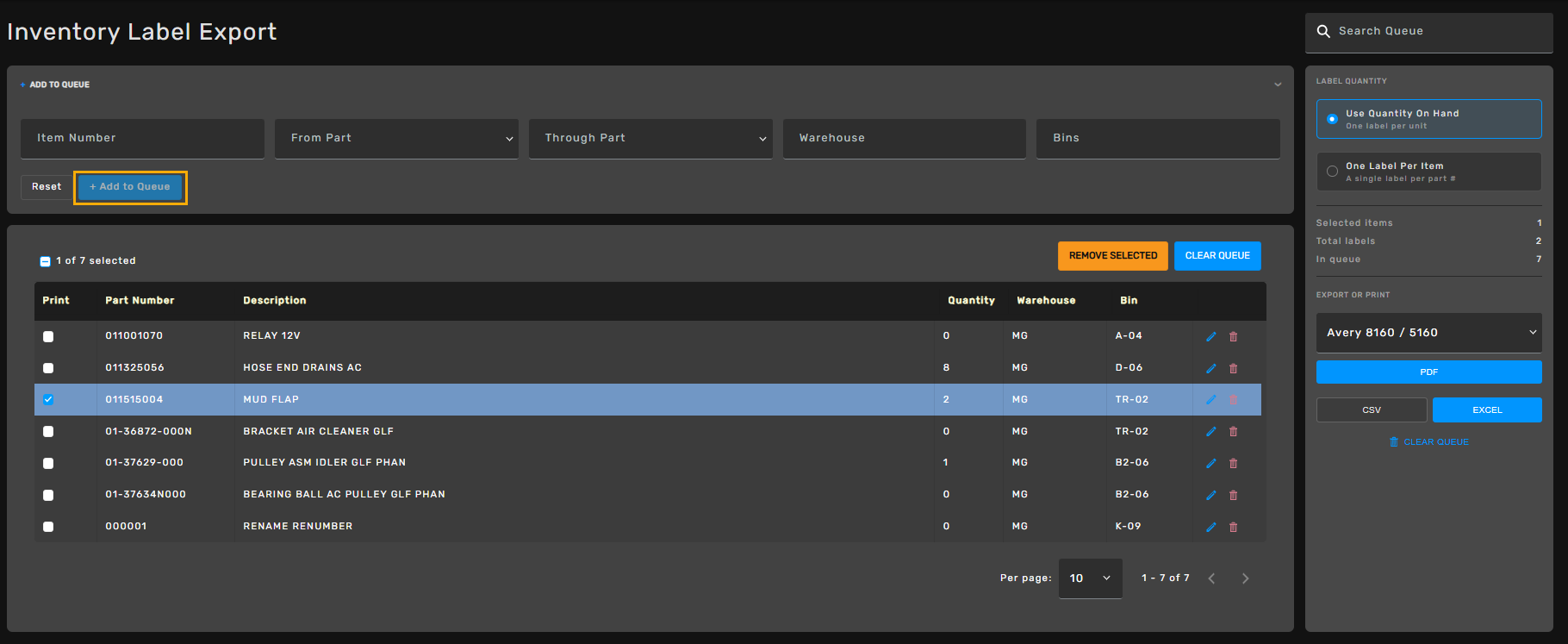This screenshot has width=1568, height=644.
Task: Check the print box for 01-37634N000
Action: (48, 495)
